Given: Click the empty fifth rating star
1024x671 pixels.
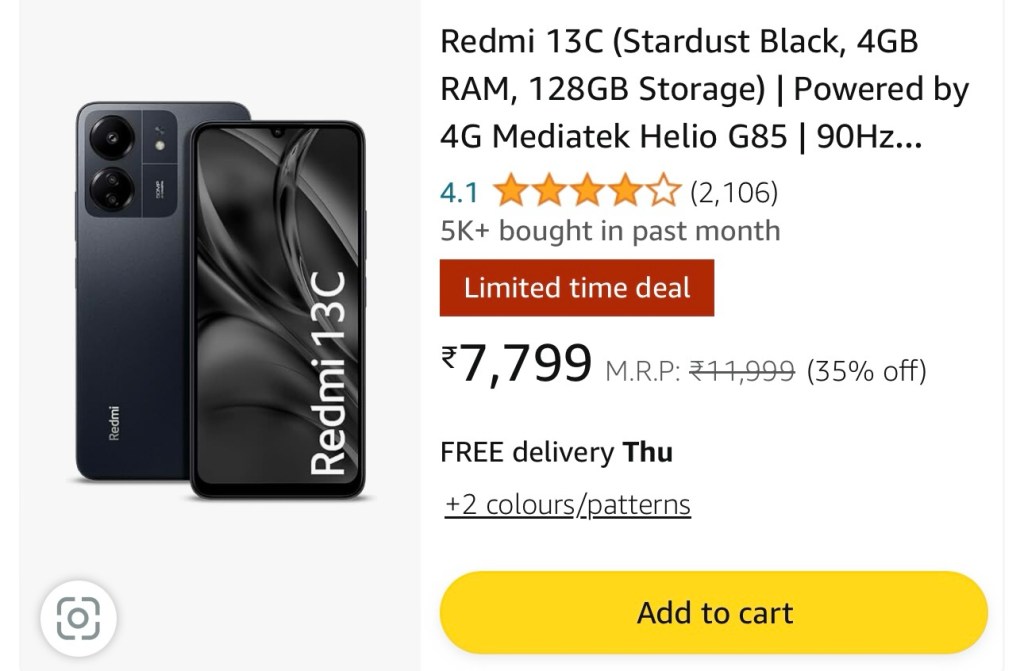Looking at the screenshot, I should (664, 190).
